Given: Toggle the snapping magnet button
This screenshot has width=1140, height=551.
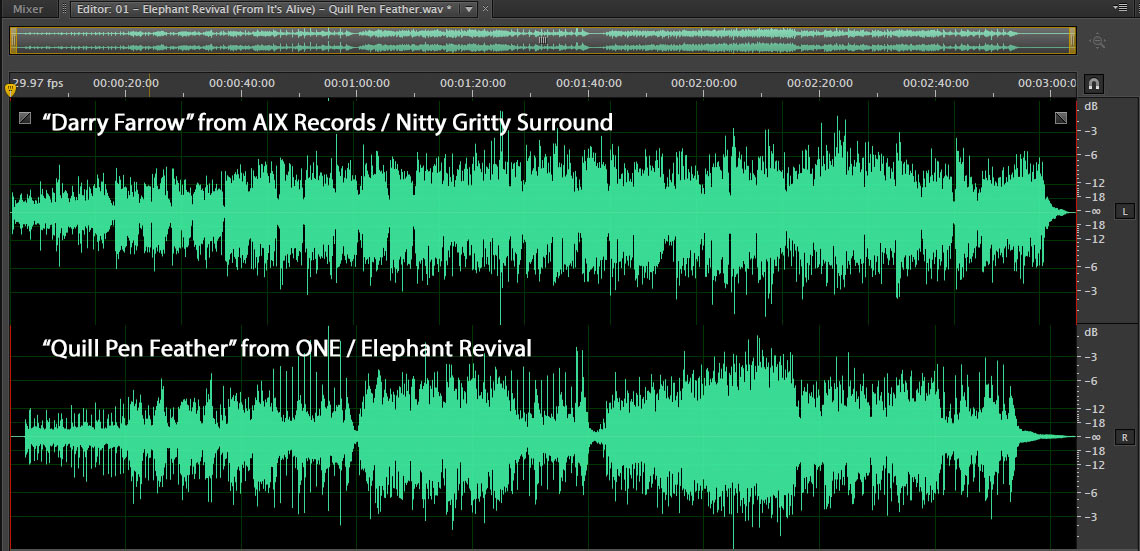Looking at the screenshot, I should [x=1093, y=84].
